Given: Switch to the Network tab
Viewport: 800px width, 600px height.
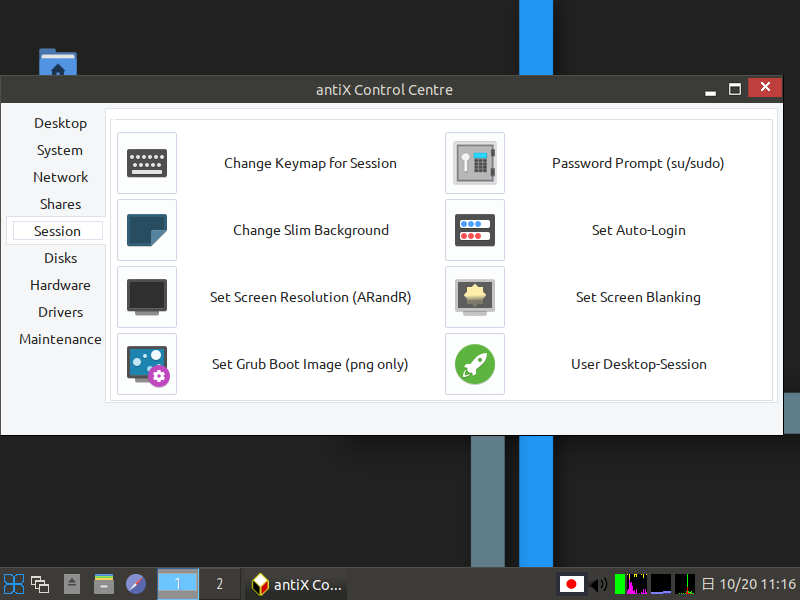Looking at the screenshot, I should click(x=60, y=177).
